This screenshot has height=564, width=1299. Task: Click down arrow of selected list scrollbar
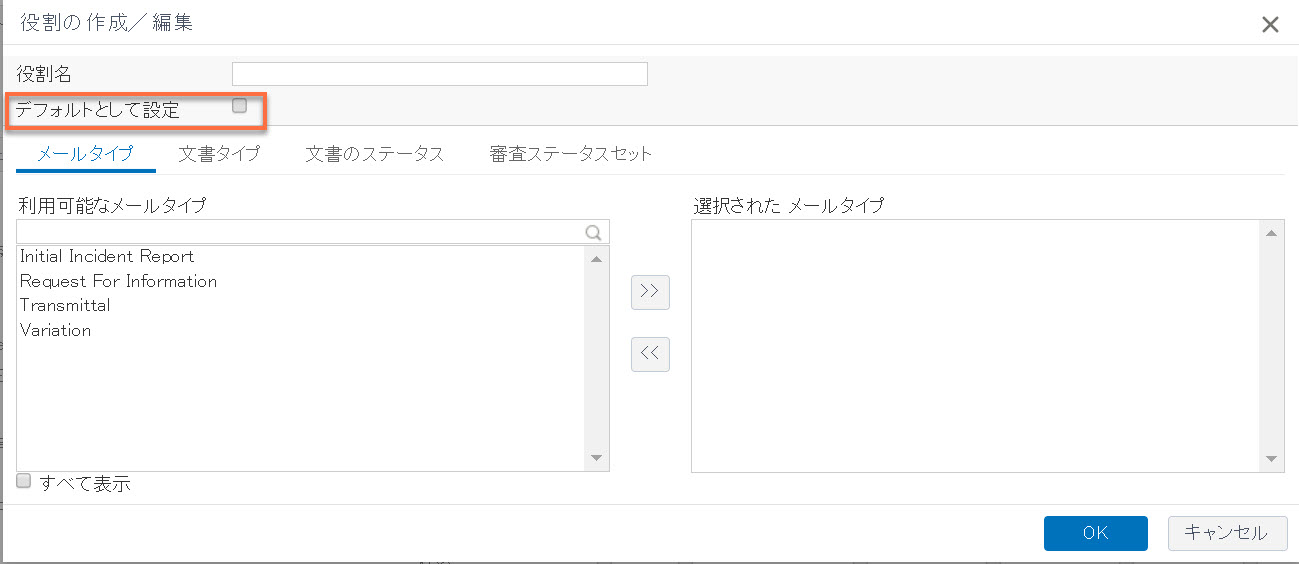point(1273,459)
